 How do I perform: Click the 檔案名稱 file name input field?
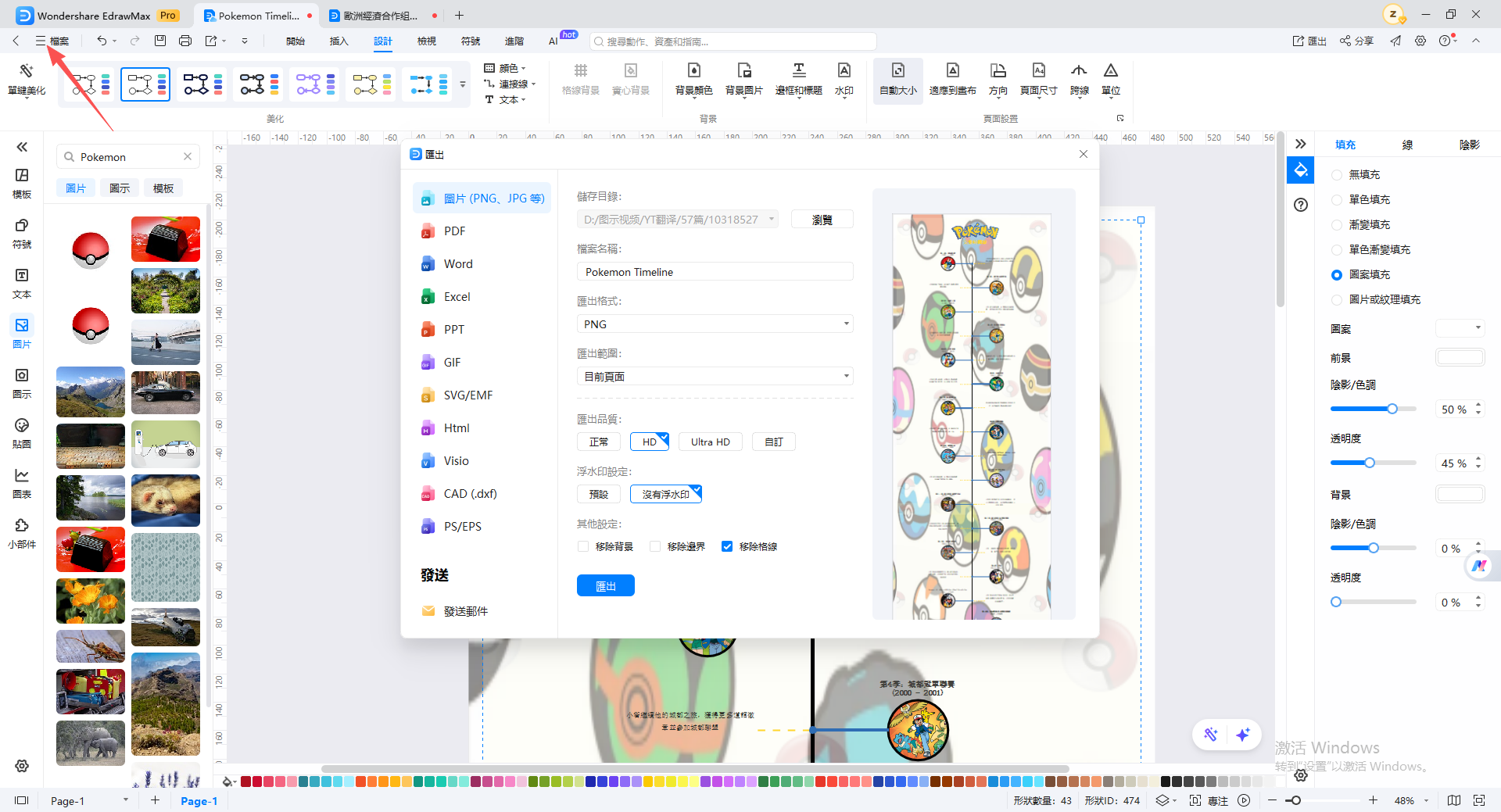pos(715,272)
